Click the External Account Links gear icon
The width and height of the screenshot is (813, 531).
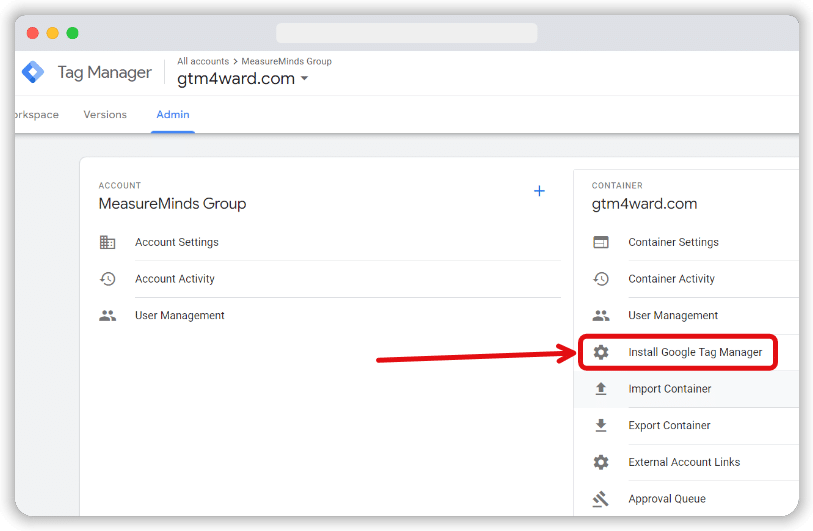601,462
